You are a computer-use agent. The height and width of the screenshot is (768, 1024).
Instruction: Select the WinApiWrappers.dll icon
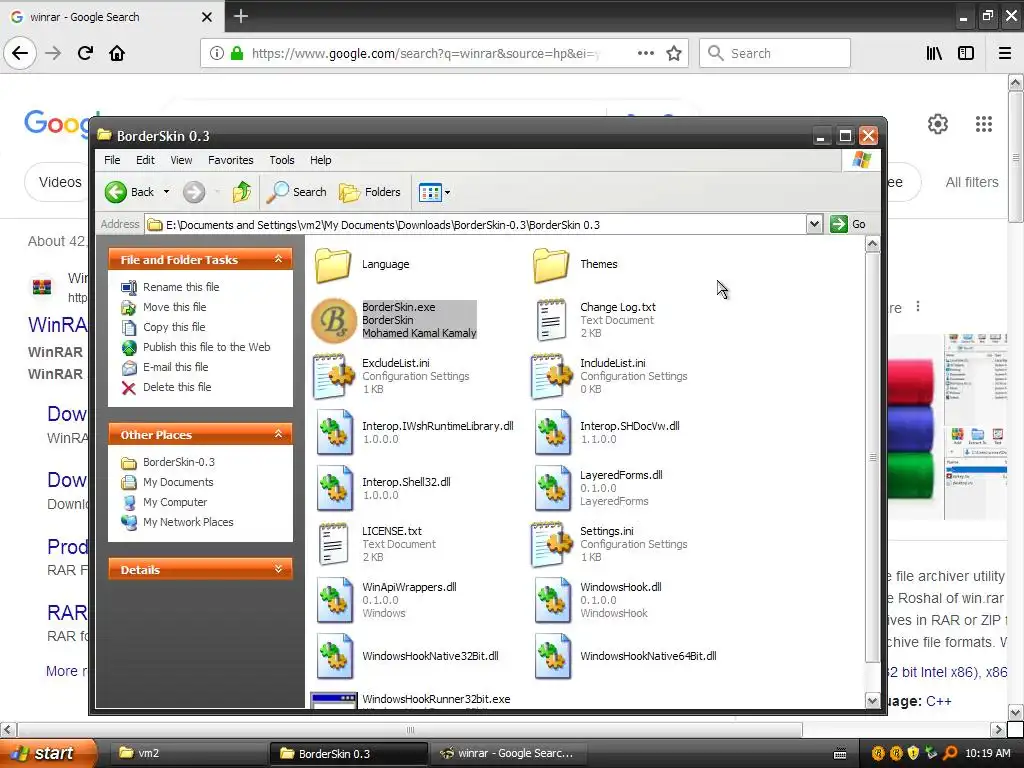(x=334, y=600)
